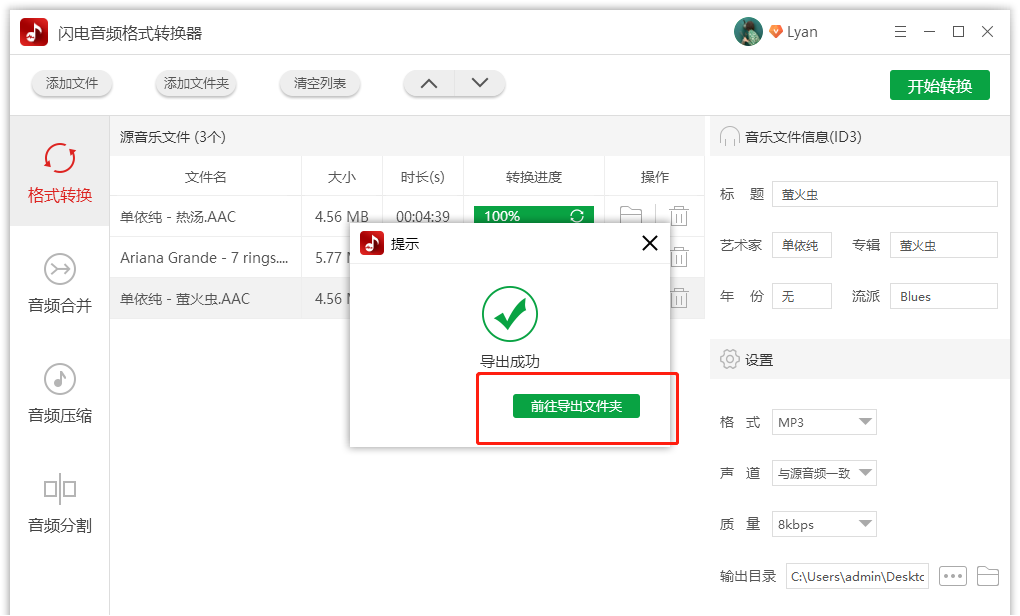1020x616 pixels.
Task: Edit the 标题 field containing 萤火虫
Action: coord(884,193)
